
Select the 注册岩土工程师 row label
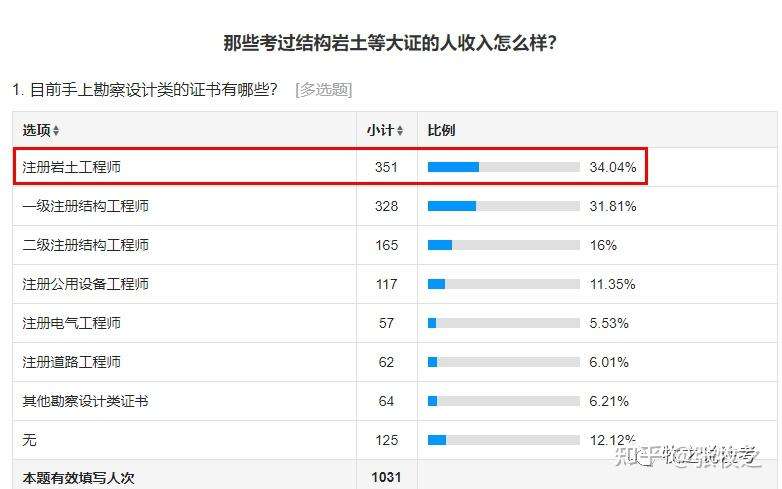point(71,167)
